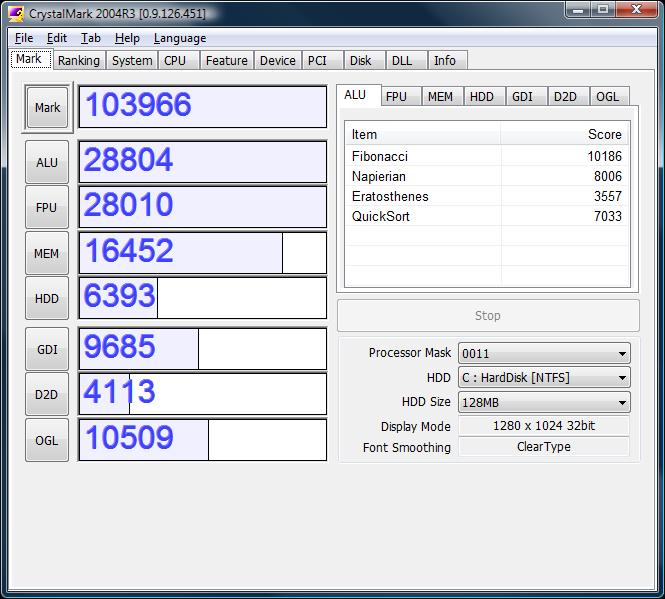Select the Eratosthenes row
Viewport: 665px width, 599px height.
coord(487,196)
